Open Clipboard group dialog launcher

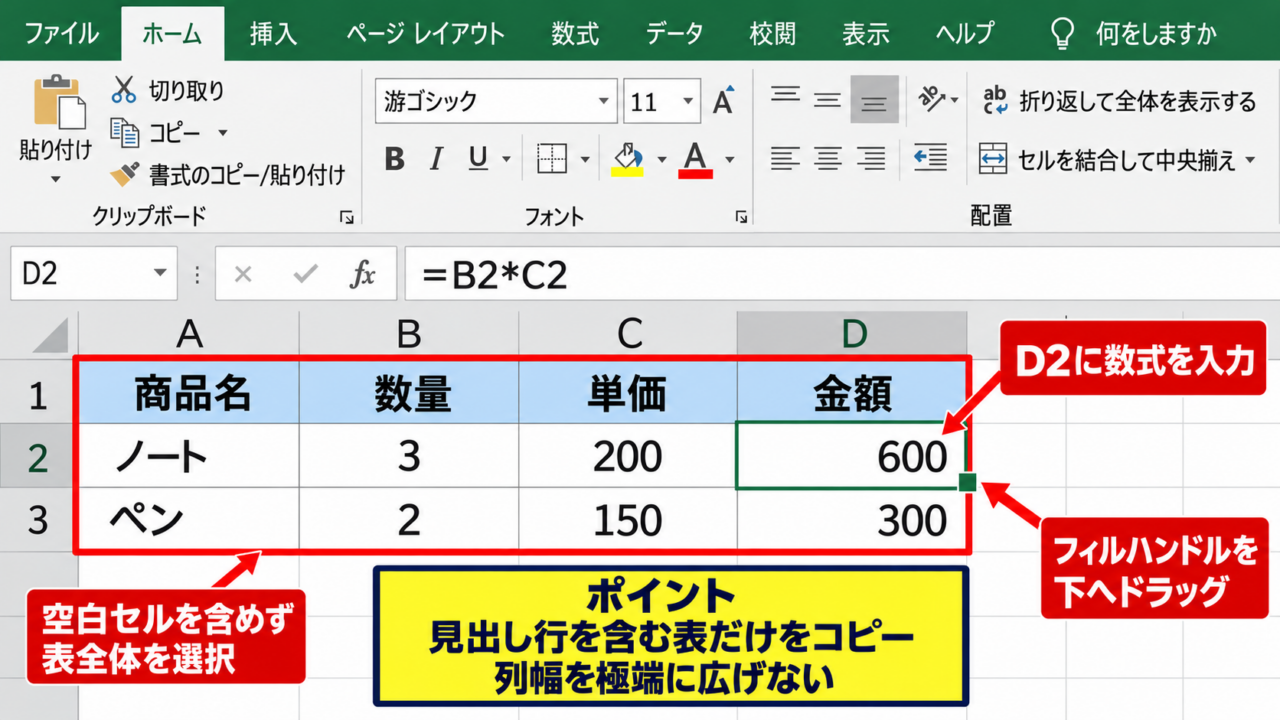tap(347, 217)
